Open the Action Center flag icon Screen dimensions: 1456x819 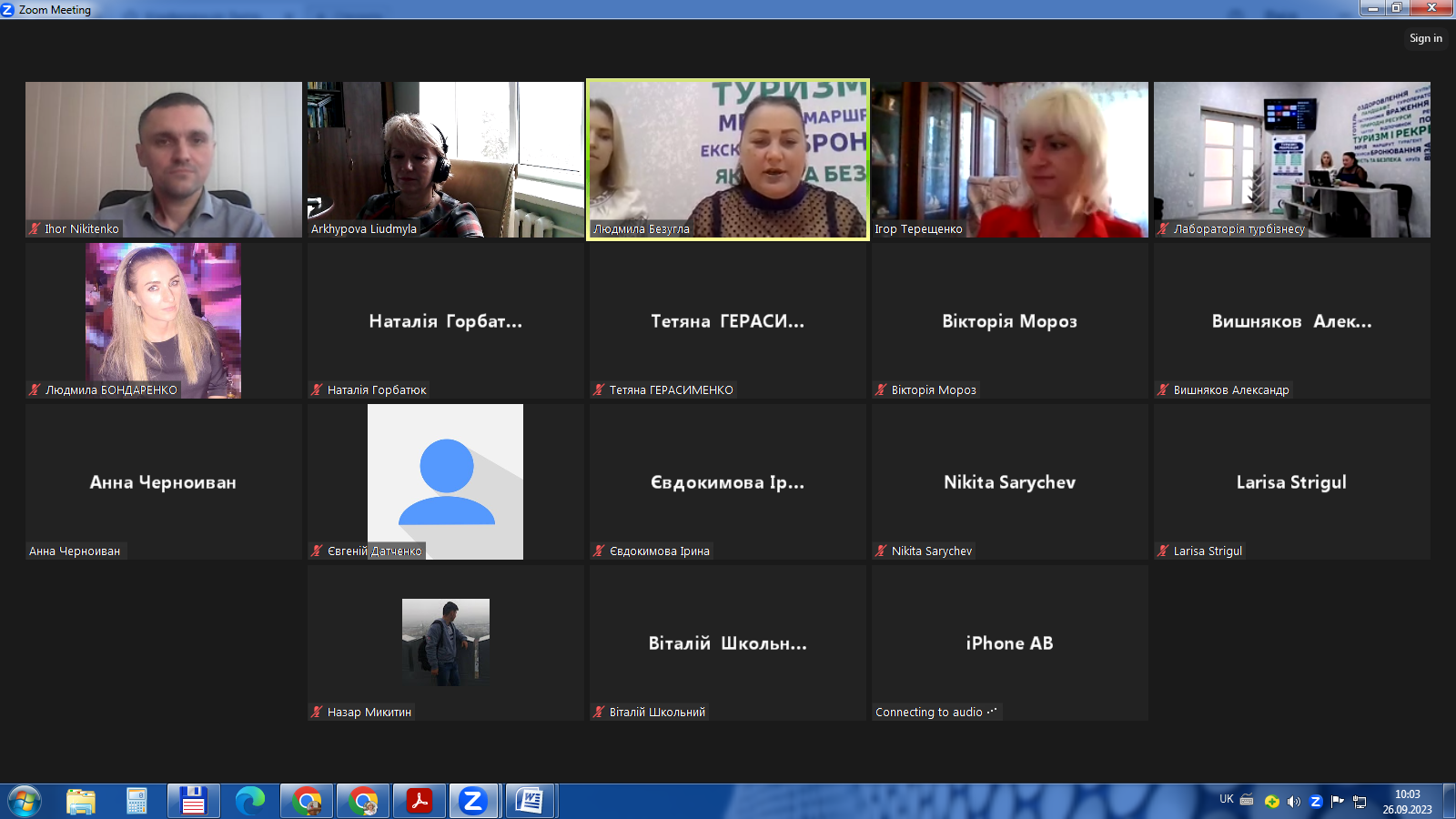pos(1337,802)
